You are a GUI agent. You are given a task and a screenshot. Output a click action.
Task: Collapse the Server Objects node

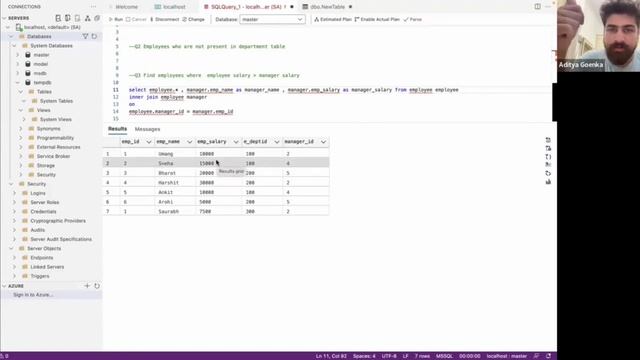point(11,249)
